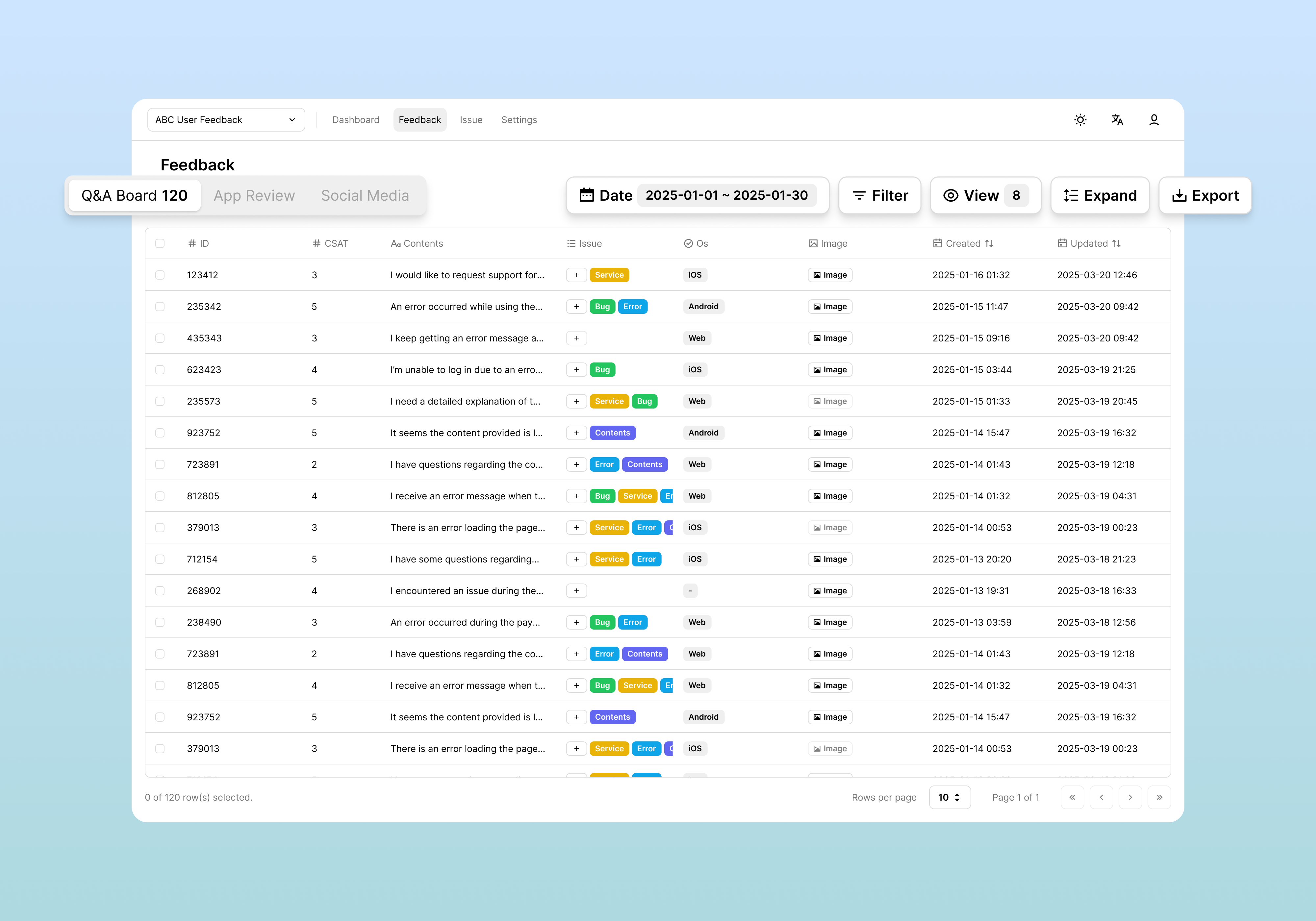Click the Export download button
Image resolution: width=1316 pixels, height=921 pixels.
[x=1205, y=195]
